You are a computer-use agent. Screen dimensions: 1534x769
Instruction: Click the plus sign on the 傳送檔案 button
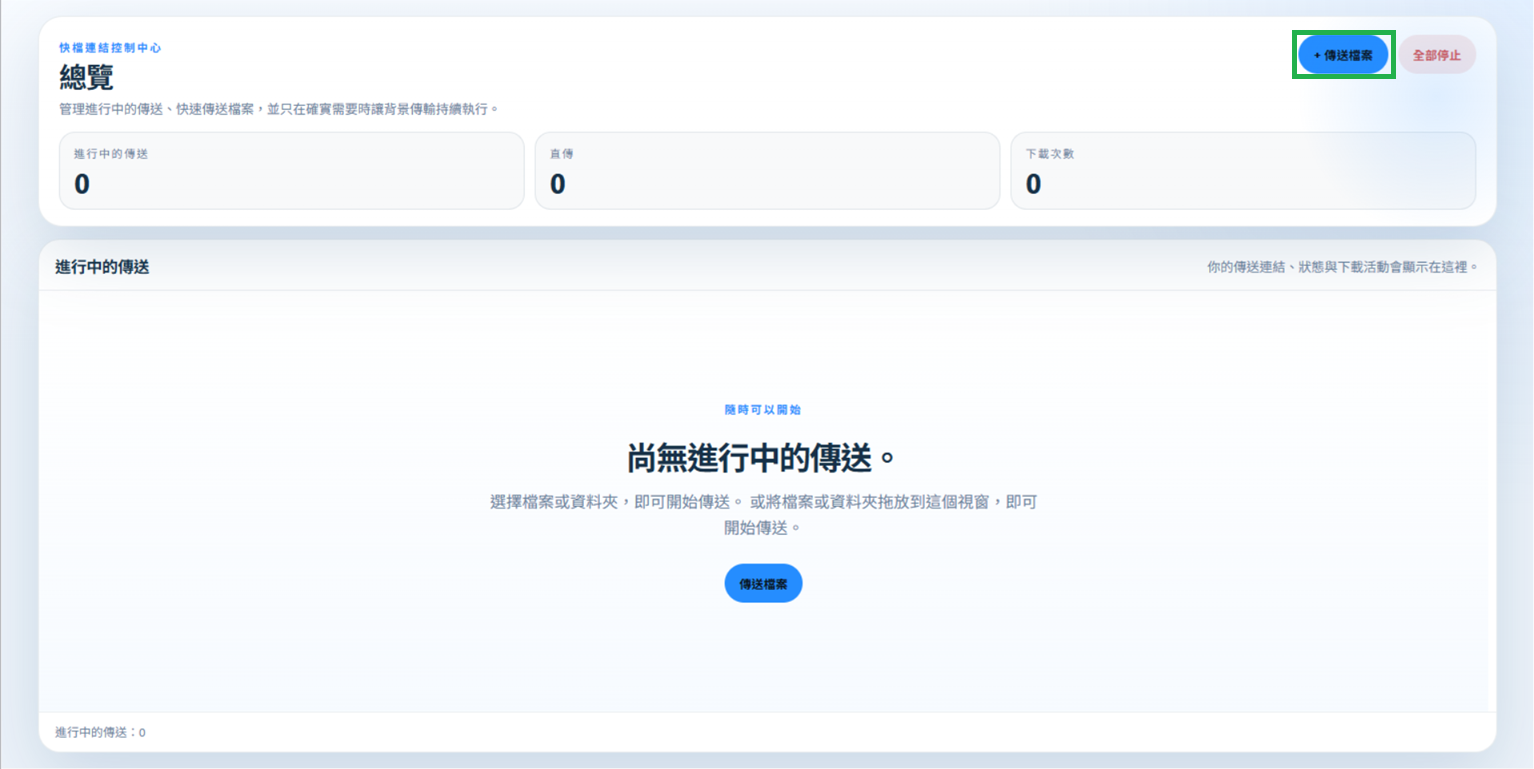(x=1317, y=55)
